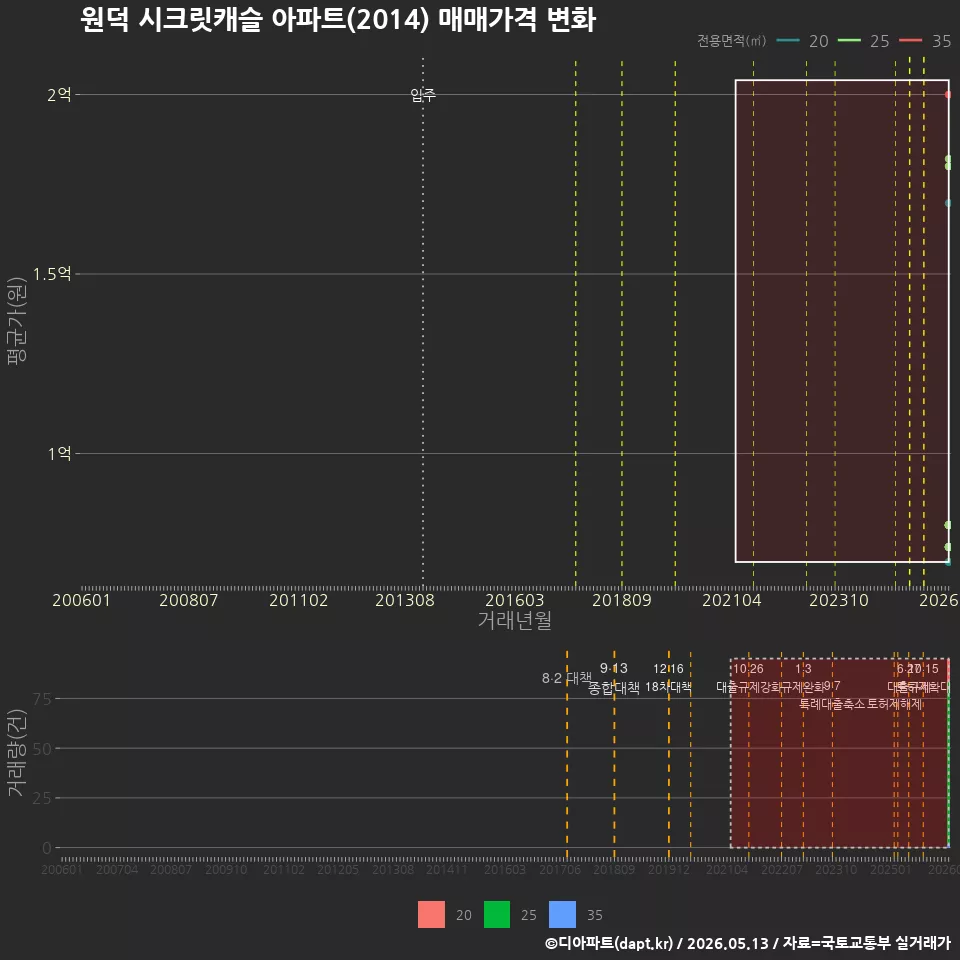
Task: Click the 50 volume axis label
Action: pyautogui.click(x=42, y=748)
